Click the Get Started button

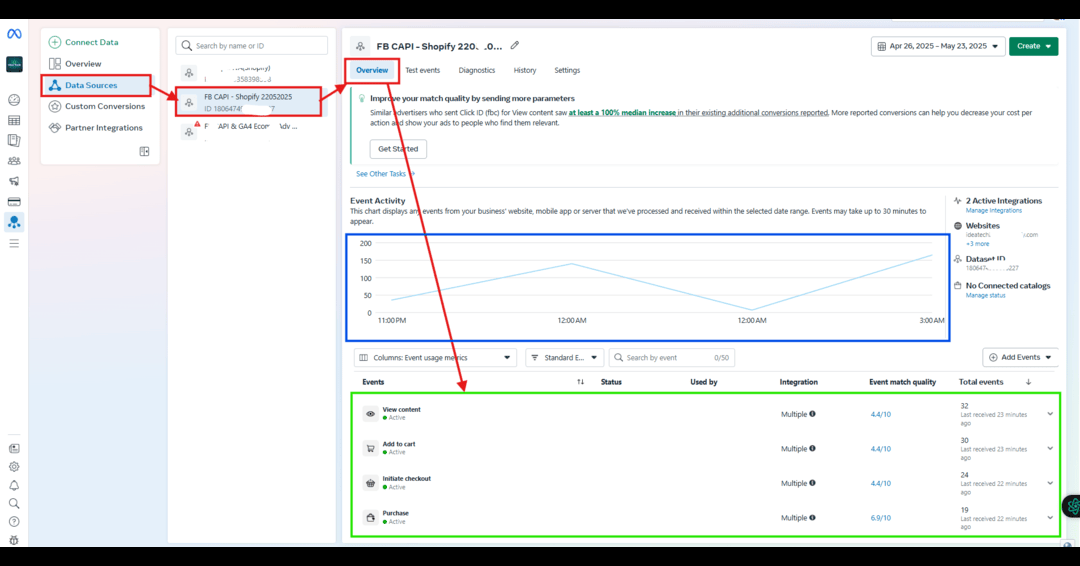click(398, 149)
